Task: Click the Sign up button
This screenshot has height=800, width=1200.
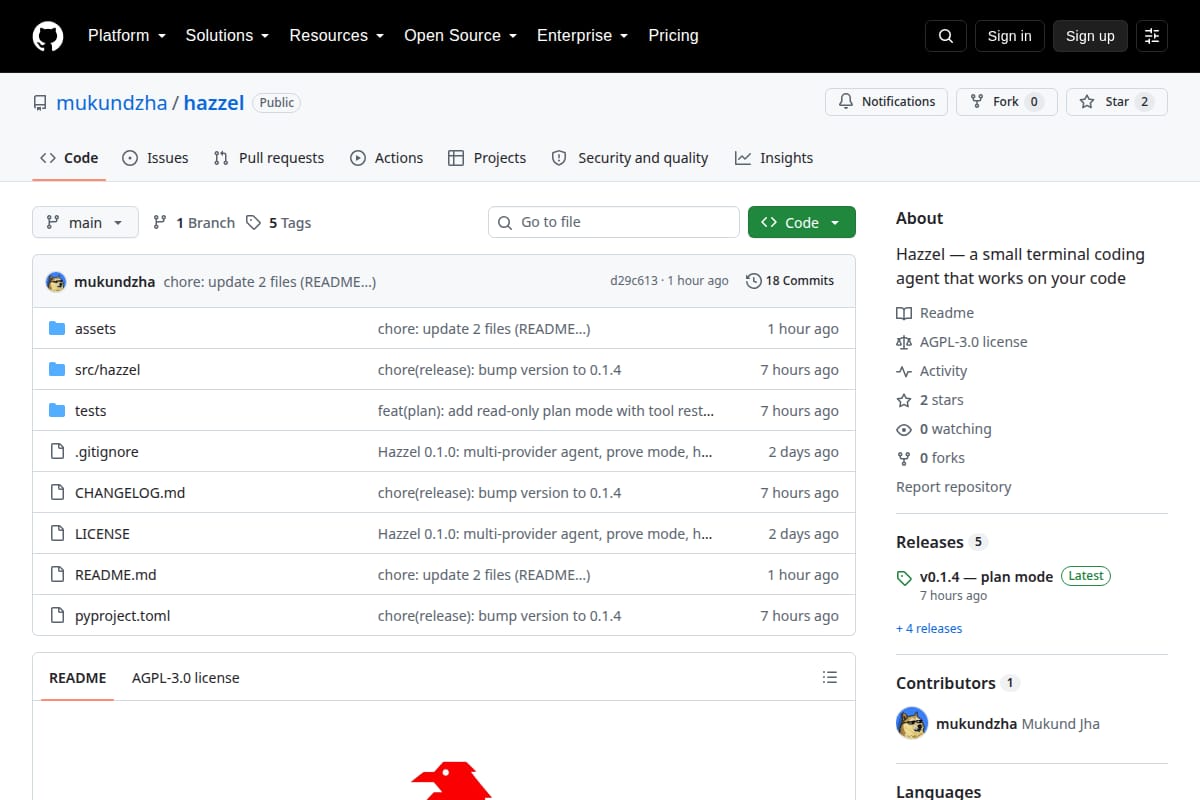Action: click(x=1090, y=36)
